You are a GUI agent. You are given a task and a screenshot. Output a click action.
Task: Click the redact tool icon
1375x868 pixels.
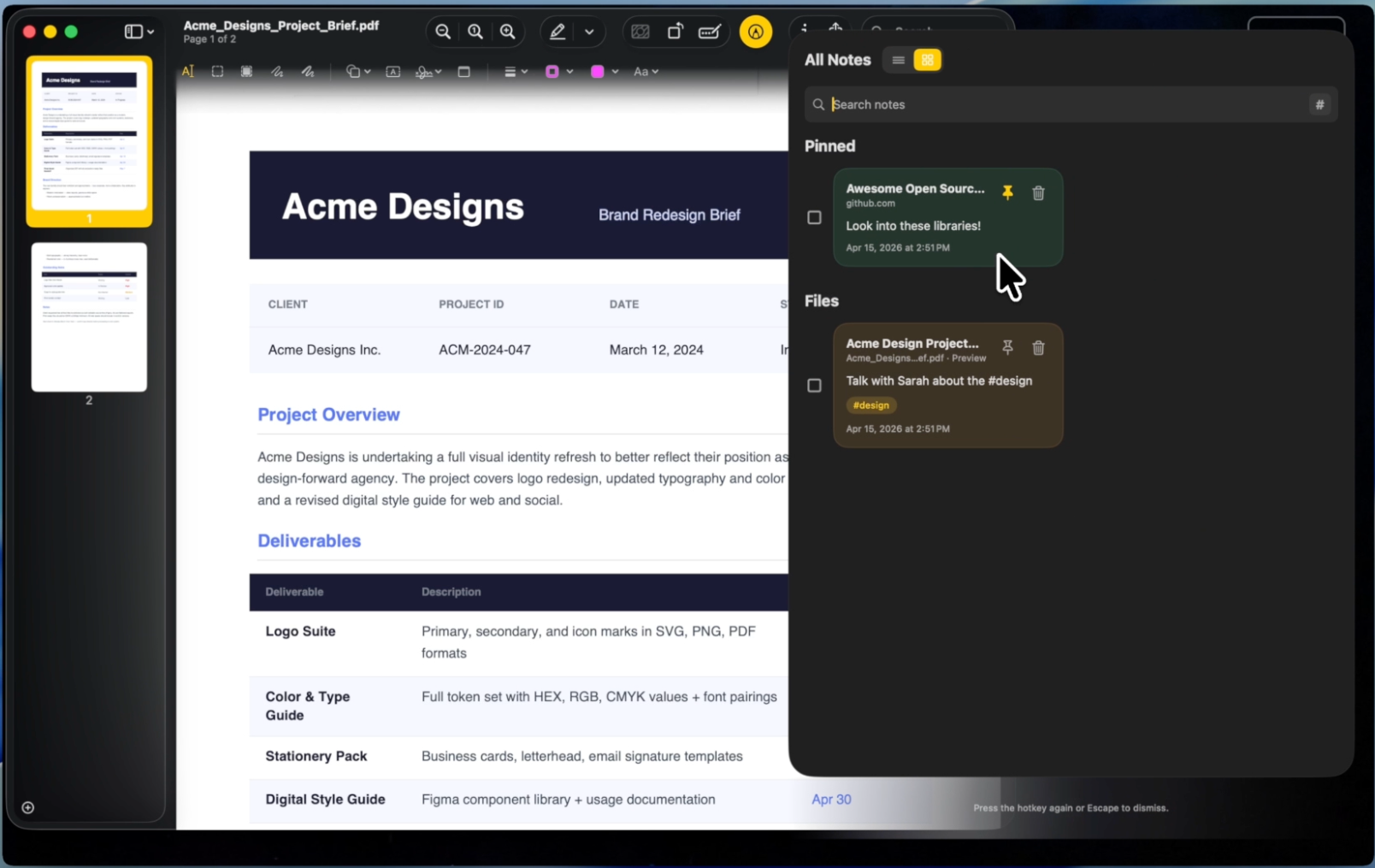pos(640,32)
